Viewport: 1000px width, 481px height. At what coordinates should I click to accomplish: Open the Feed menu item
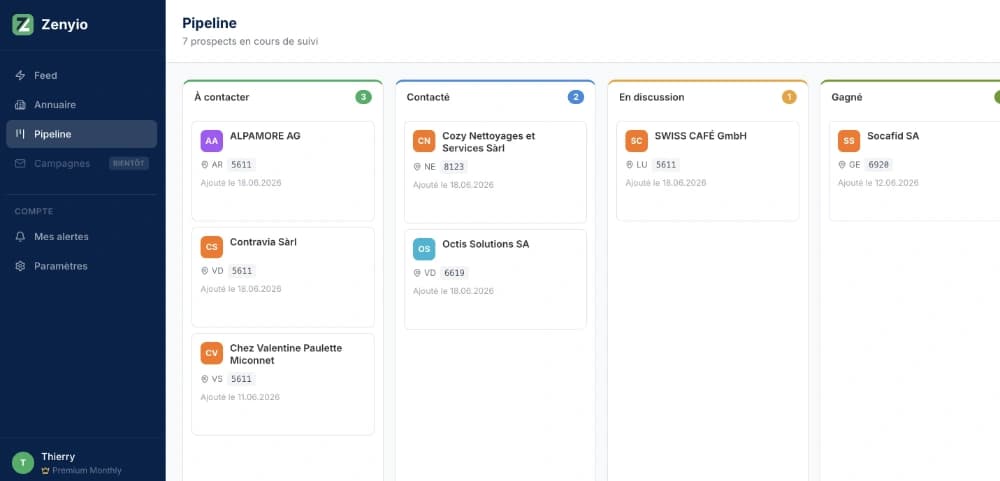pyautogui.click(x=82, y=75)
